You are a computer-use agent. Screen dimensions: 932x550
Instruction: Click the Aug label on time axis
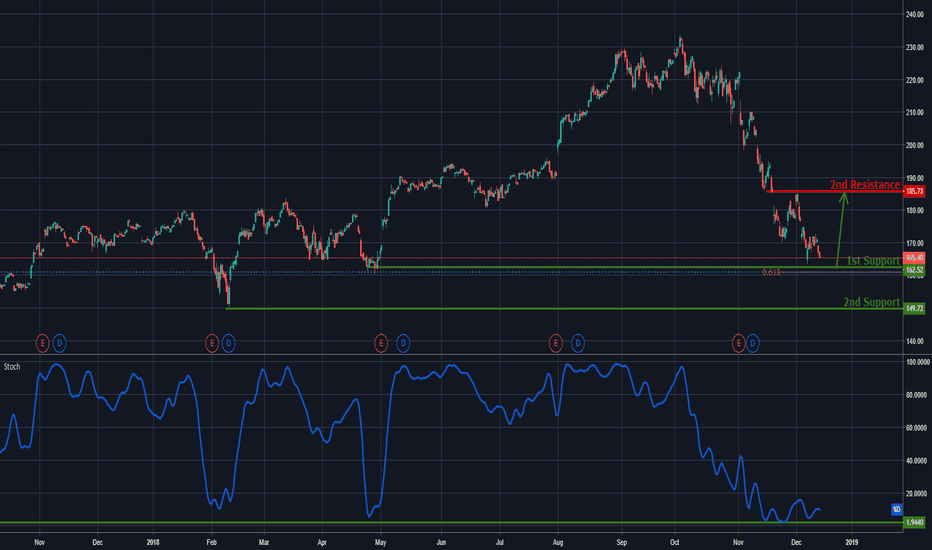(558, 542)
